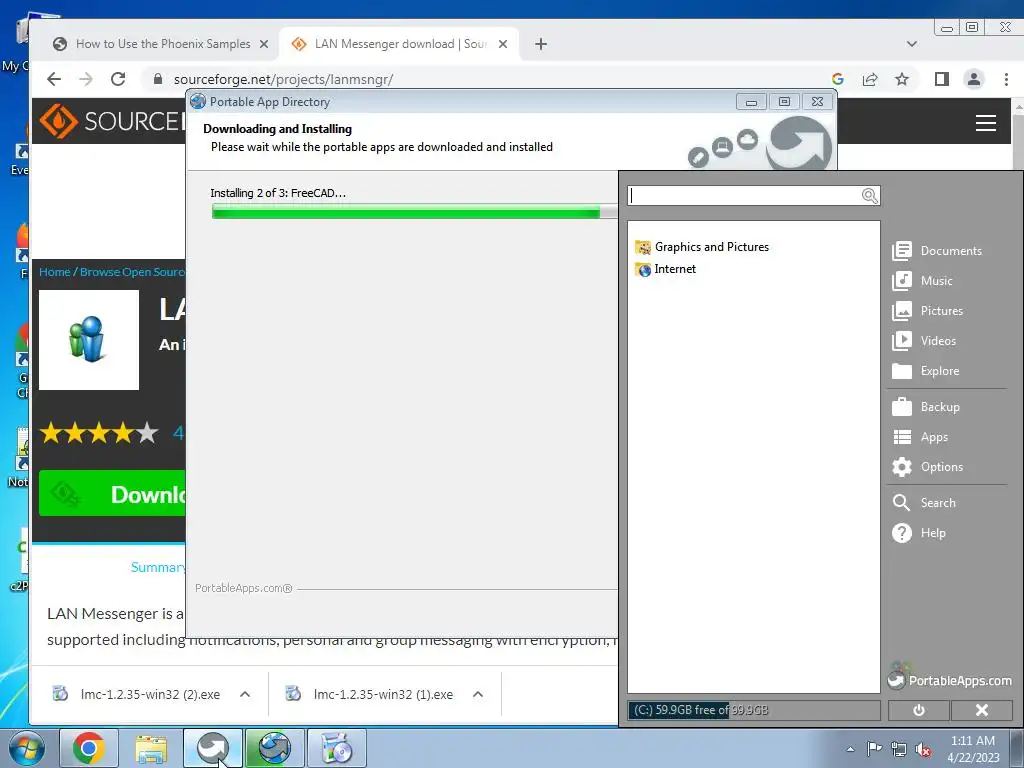Open Videos folder in PortableApps menu

pos(924,341)
